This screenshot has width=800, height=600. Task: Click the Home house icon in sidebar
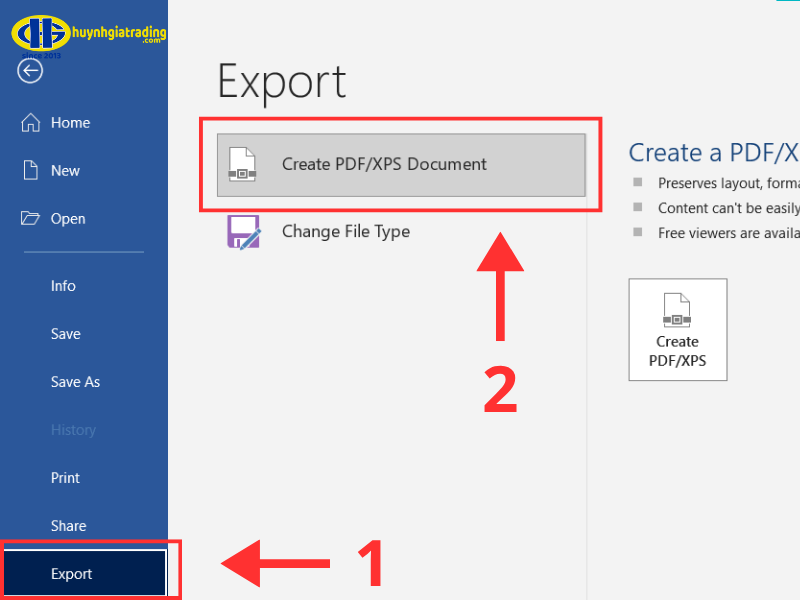(31, 123)
